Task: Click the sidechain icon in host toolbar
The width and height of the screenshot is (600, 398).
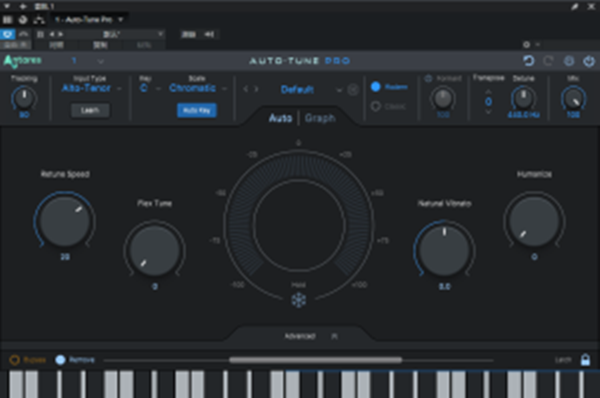Action: pos(209,34)
